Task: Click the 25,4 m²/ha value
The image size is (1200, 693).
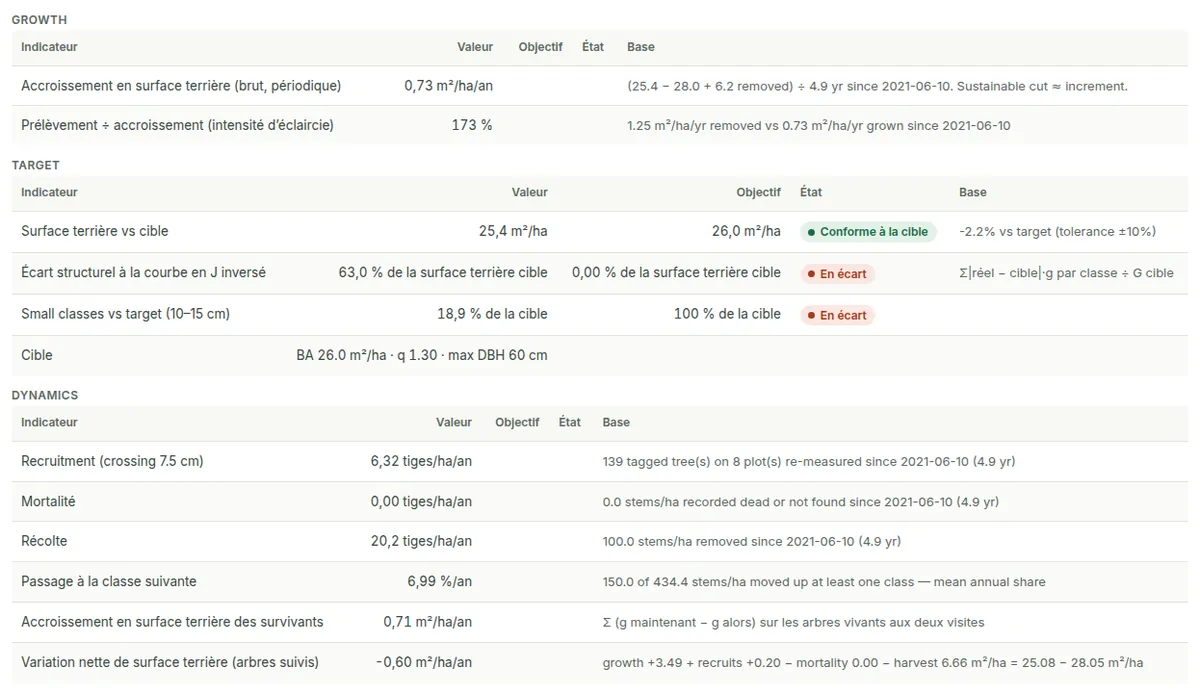Action: (x=513, y=231)
